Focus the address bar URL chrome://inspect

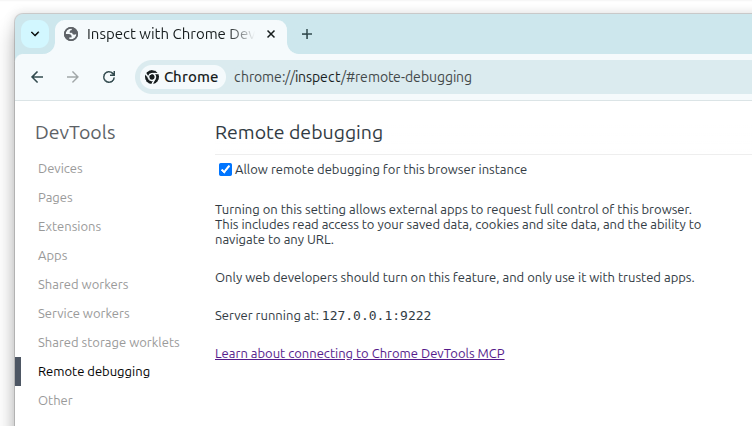click(352, 77)
